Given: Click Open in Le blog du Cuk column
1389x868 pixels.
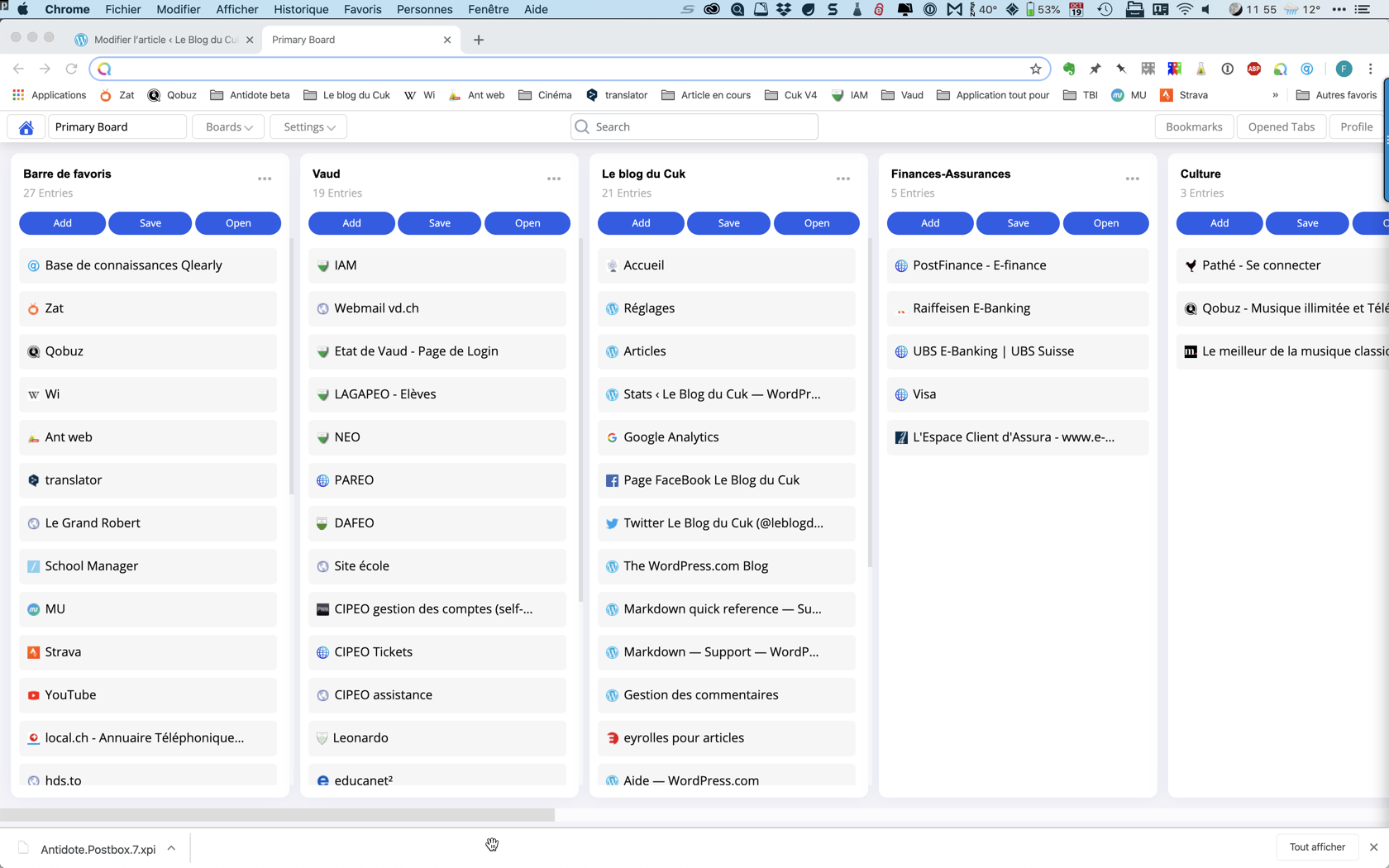Looking at the screenshot, I should tap(817, 223).
